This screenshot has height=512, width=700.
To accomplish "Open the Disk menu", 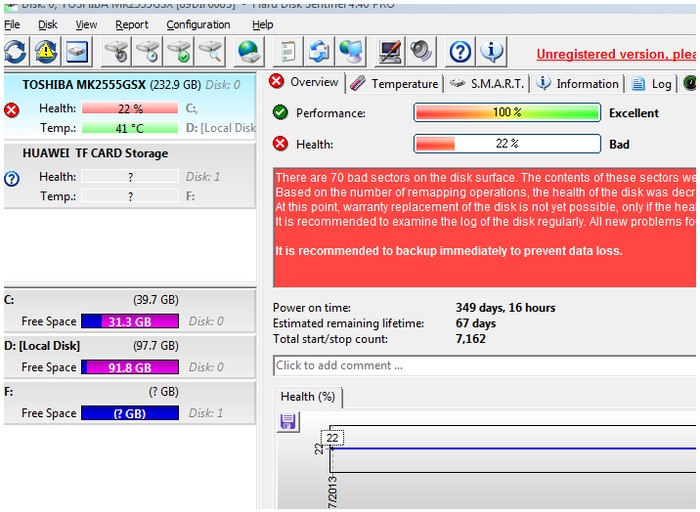I will click(x=47, y=25).
